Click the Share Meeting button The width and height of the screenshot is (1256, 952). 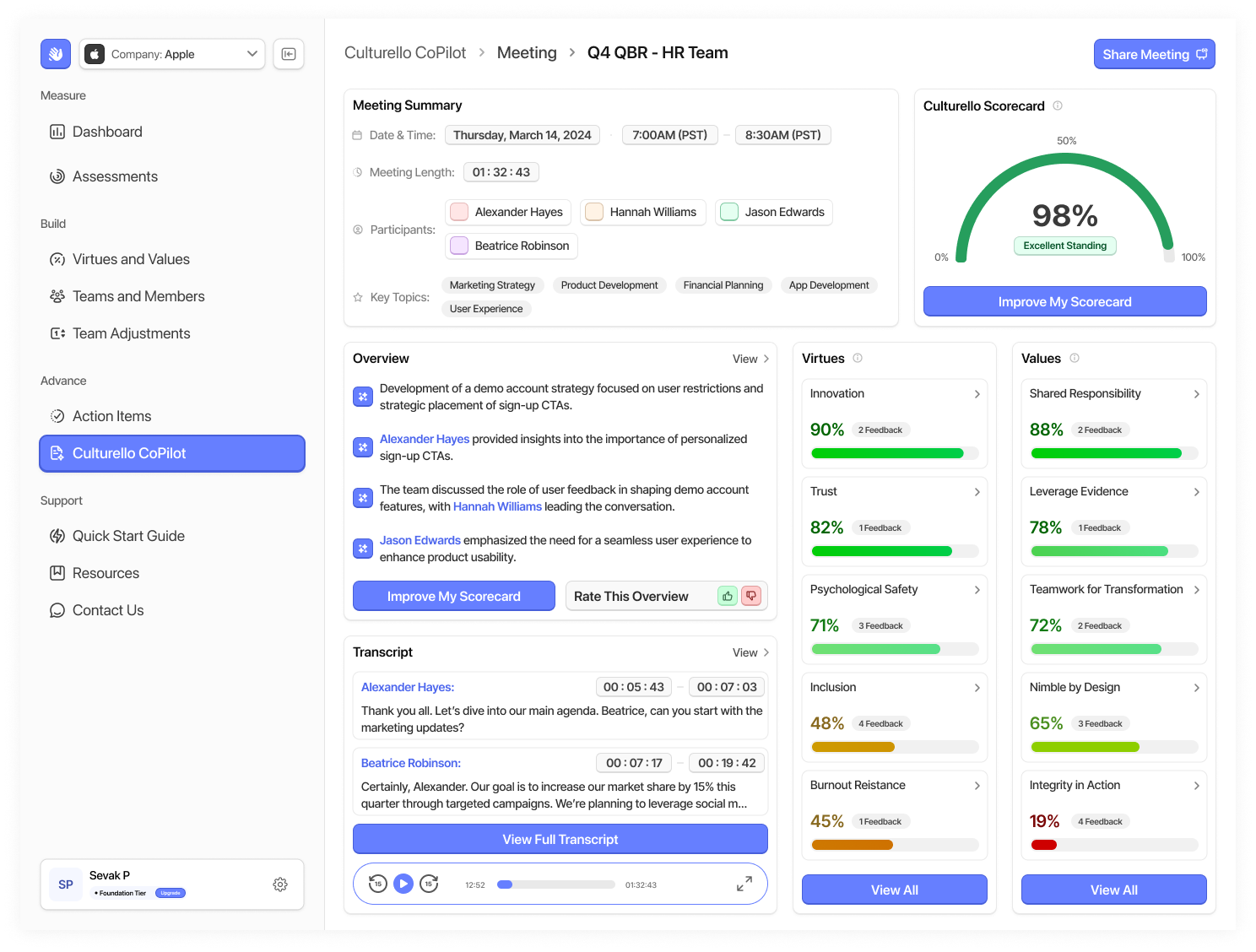(x=1154, y=54)
